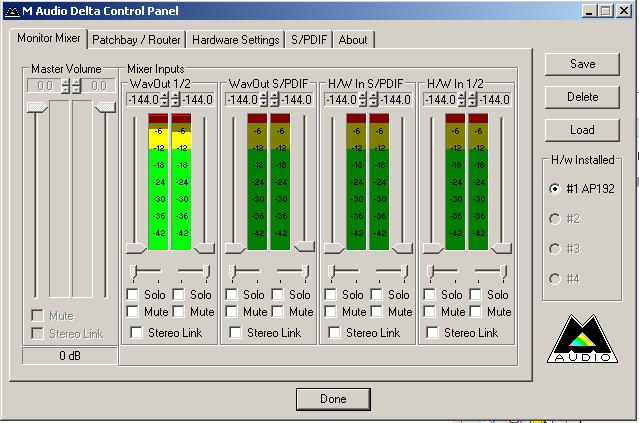Select the Monitor Mixer tab
This screenshot has height=423, width=639.
[48, 38]
